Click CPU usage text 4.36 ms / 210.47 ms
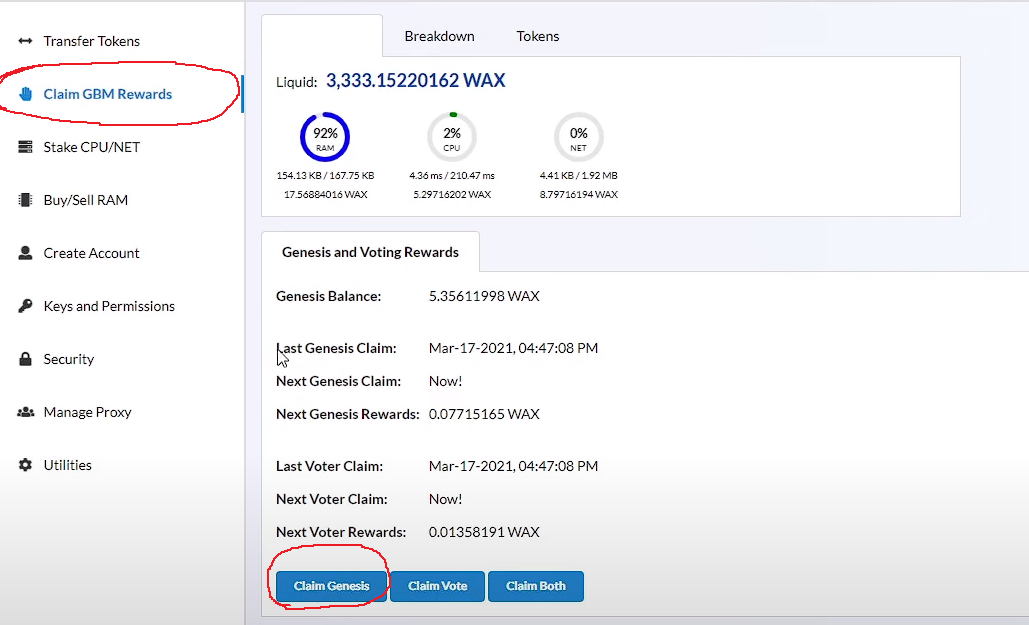Screen dimensions: 1029x625 [452, 175]
